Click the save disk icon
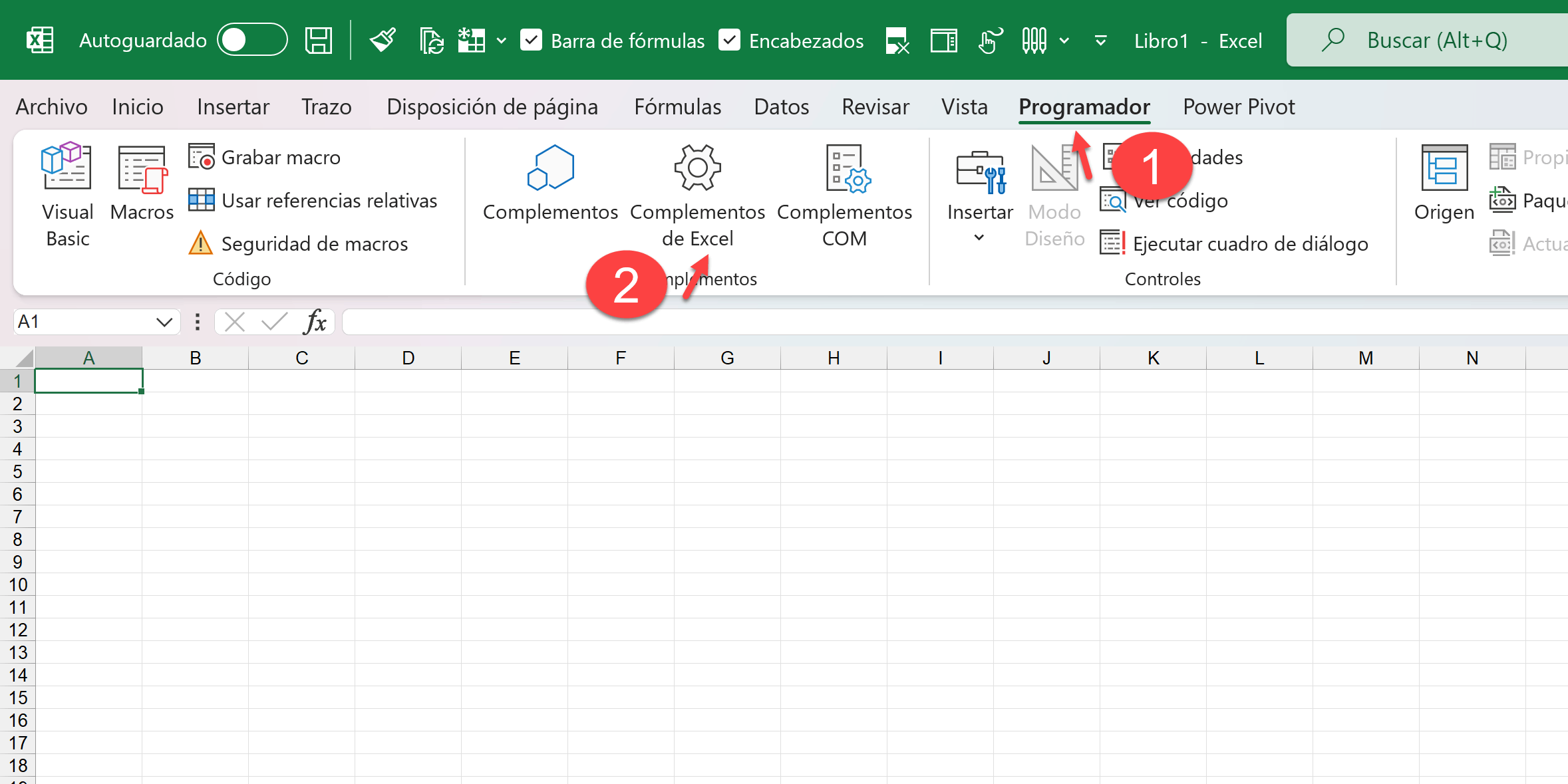Image resolution: width=1568 pixels, height=784 pixels. 319,41
